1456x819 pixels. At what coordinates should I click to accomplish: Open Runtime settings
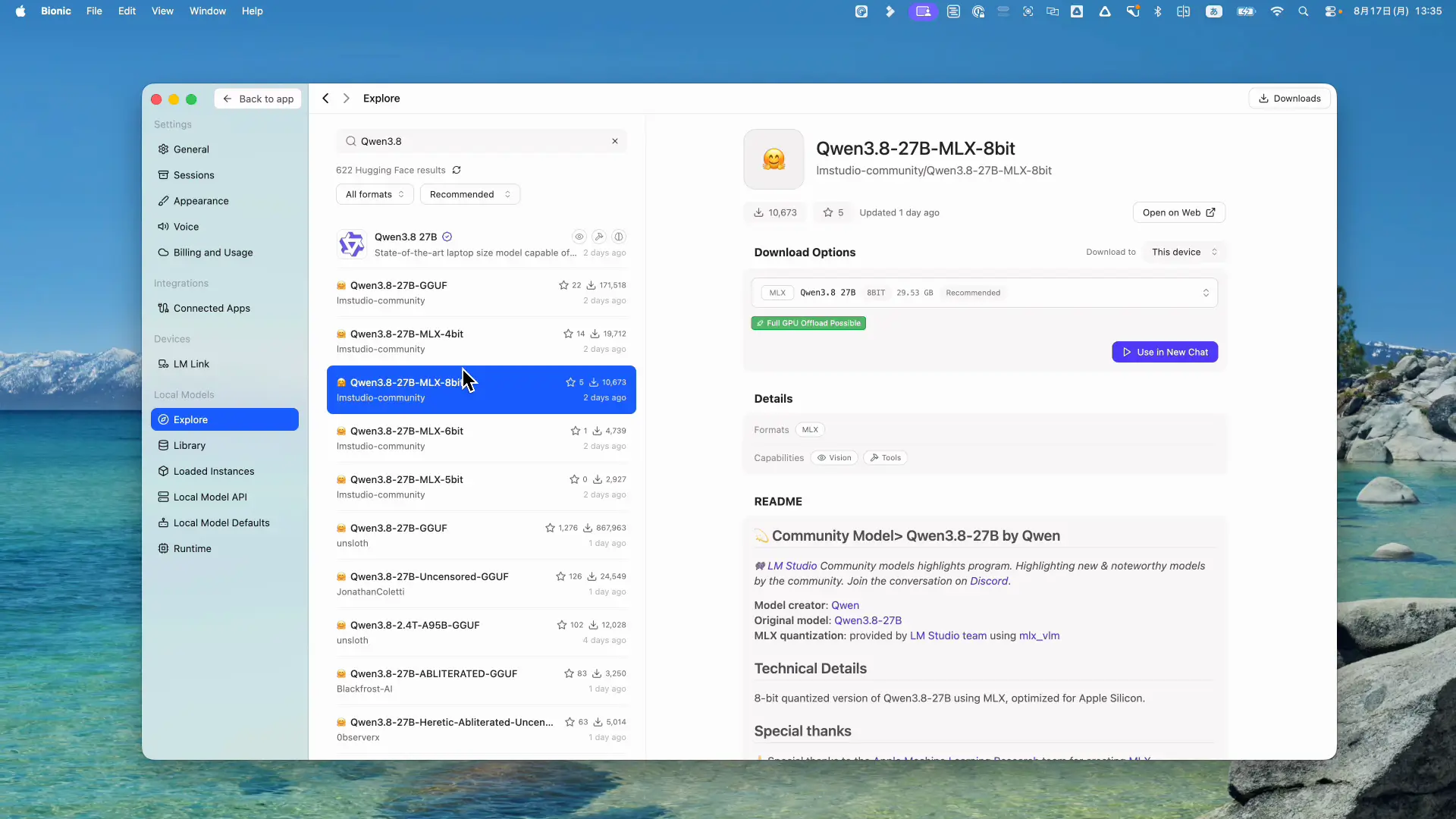pyautogui.click(x=224, y=548)
